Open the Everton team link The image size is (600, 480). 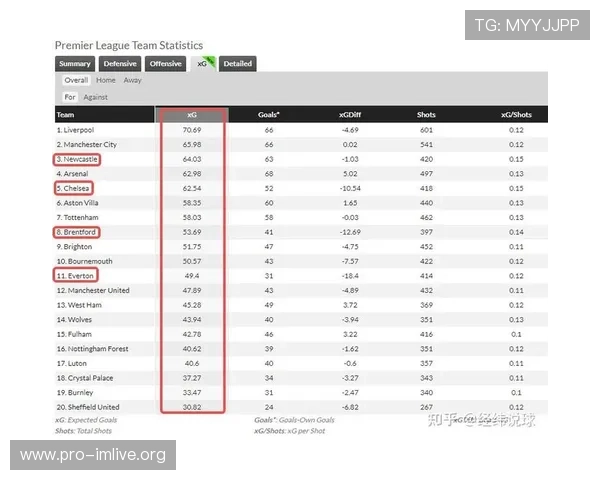[x=75, y=276]
